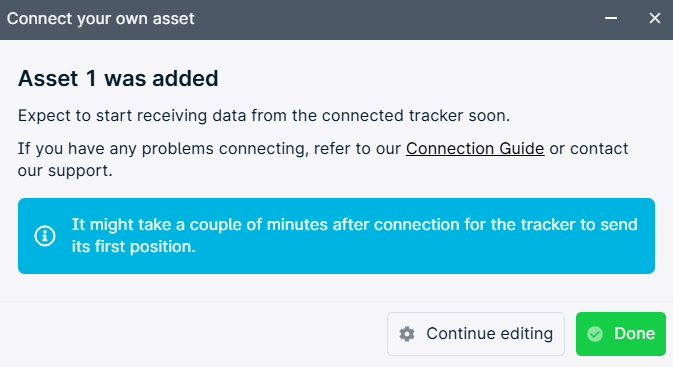Viewport: 673px width, 367px height.
Task: Click the 'Connect your own asset' title bar
Action: click(x=336, y=20)
